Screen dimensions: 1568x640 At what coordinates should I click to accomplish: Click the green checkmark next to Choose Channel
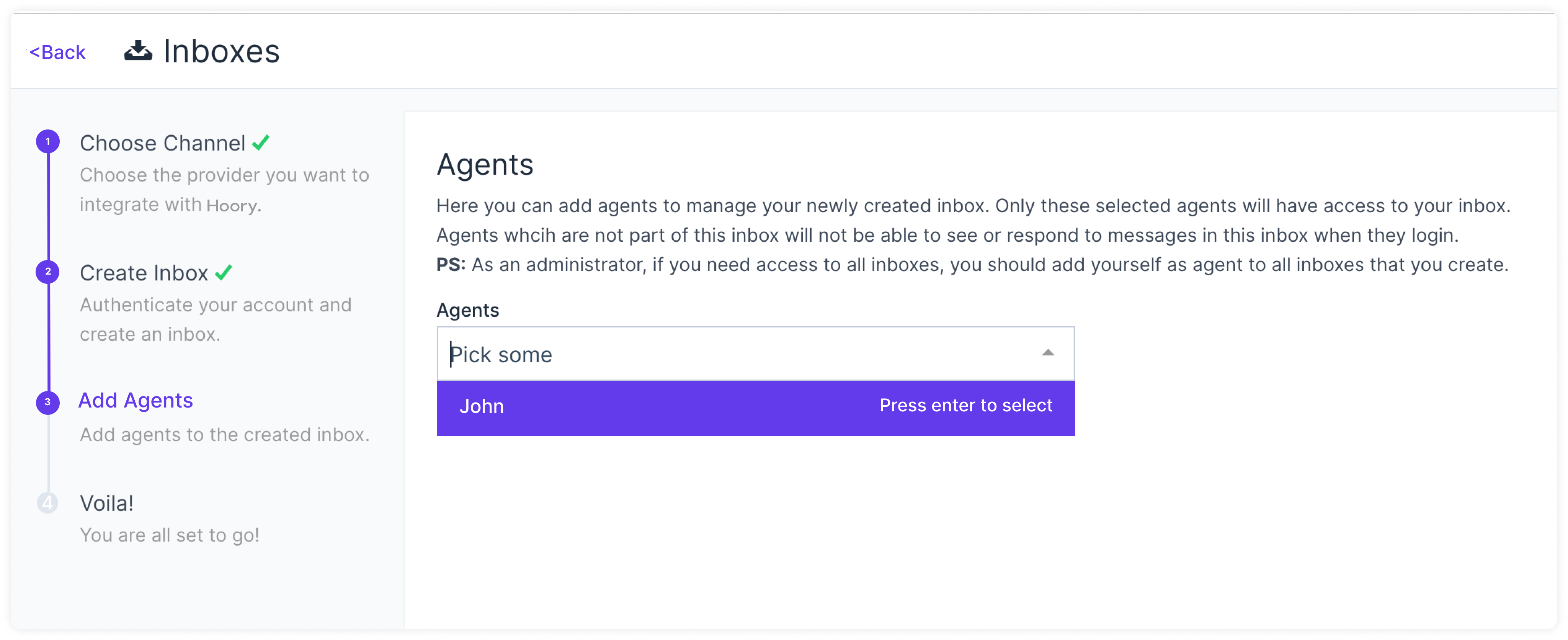[261, 143]
